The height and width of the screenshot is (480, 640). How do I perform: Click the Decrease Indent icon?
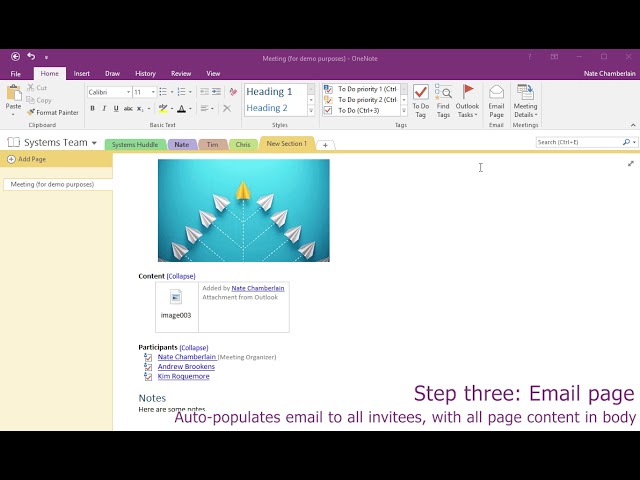pyautogui.click(x=204, y=92)
